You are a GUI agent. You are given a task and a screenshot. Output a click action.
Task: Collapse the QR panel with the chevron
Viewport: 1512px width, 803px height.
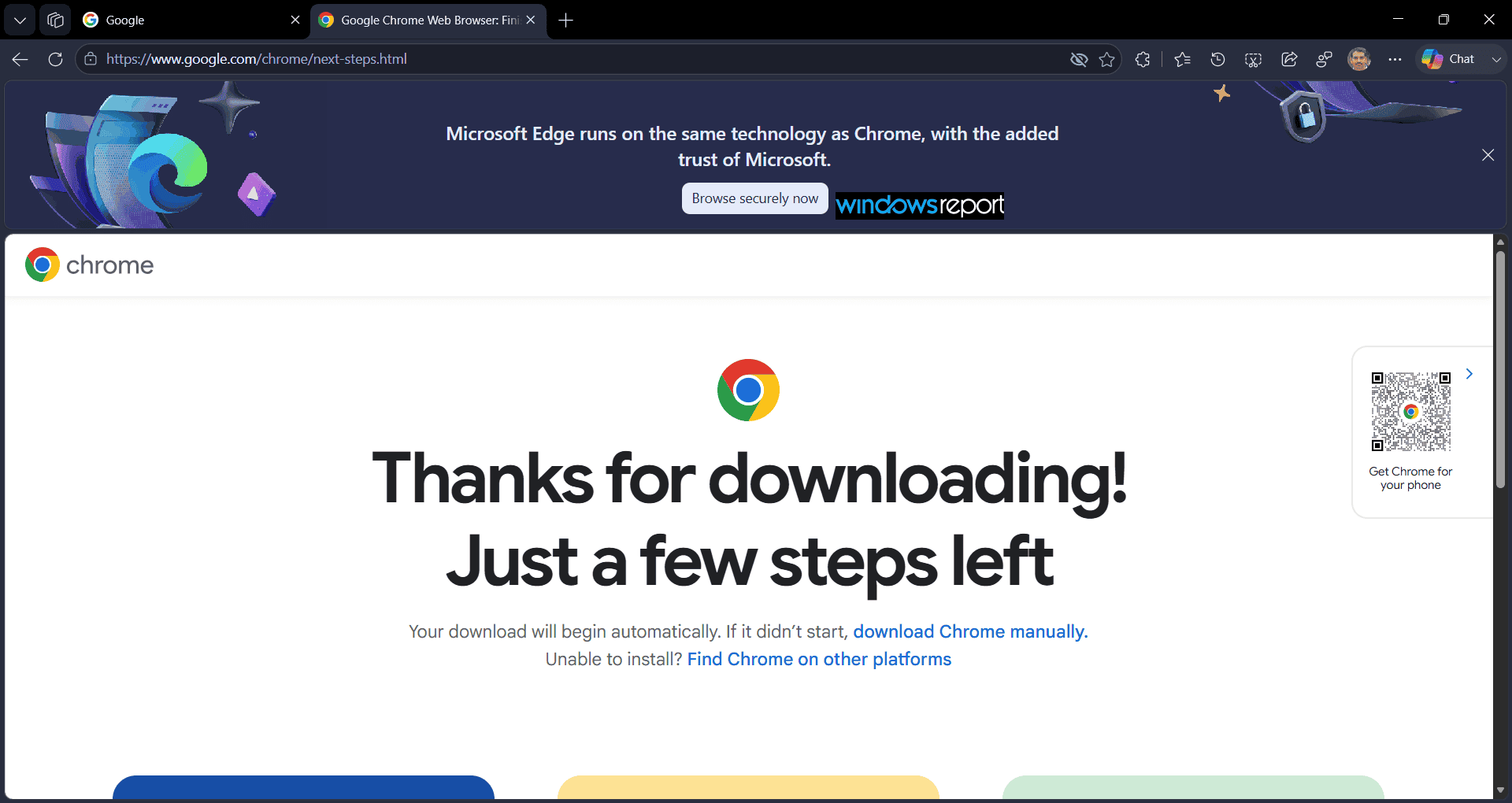(1469, 374)
